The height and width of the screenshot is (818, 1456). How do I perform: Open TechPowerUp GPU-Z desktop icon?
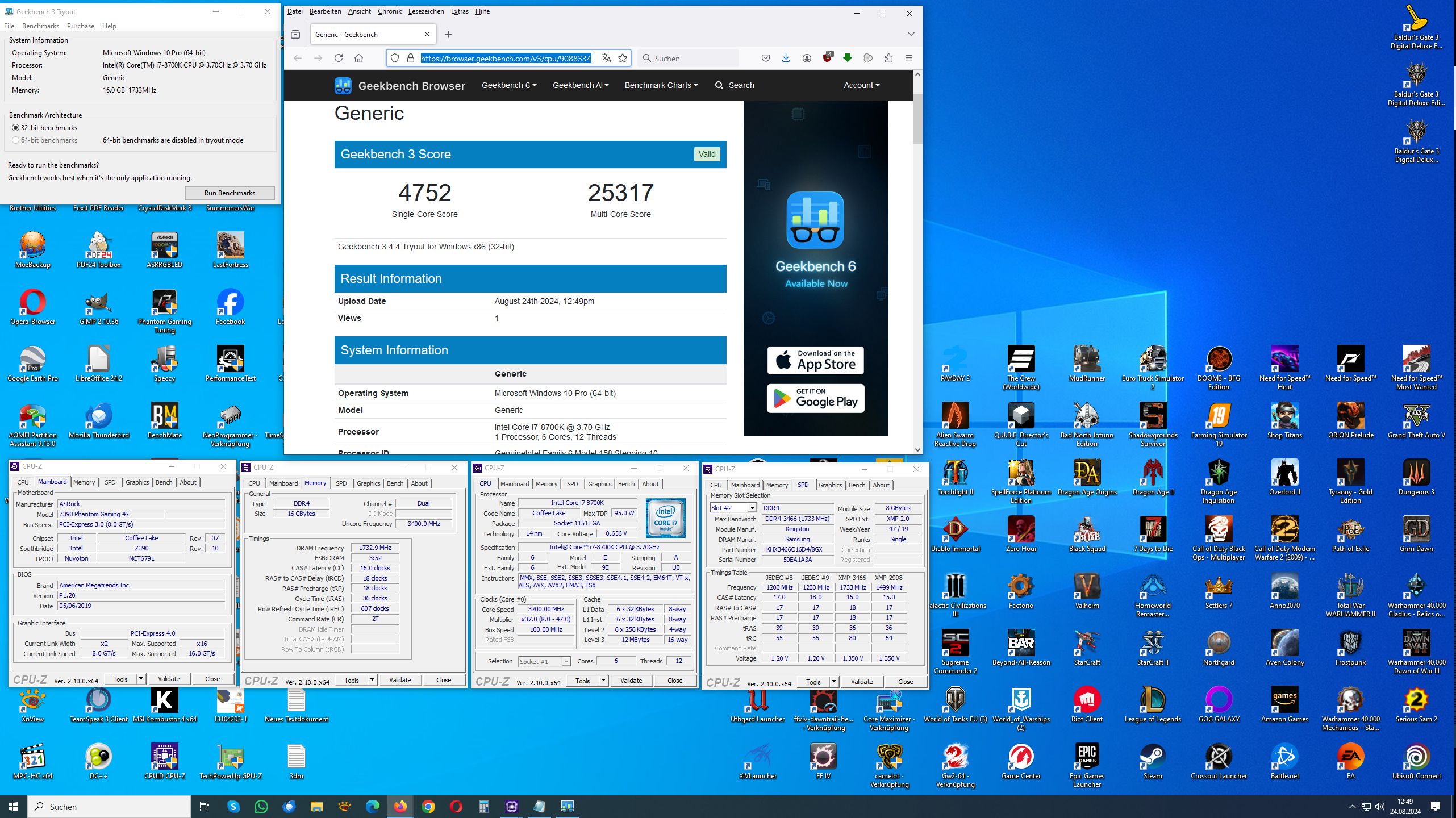click(x=231, y=762)
